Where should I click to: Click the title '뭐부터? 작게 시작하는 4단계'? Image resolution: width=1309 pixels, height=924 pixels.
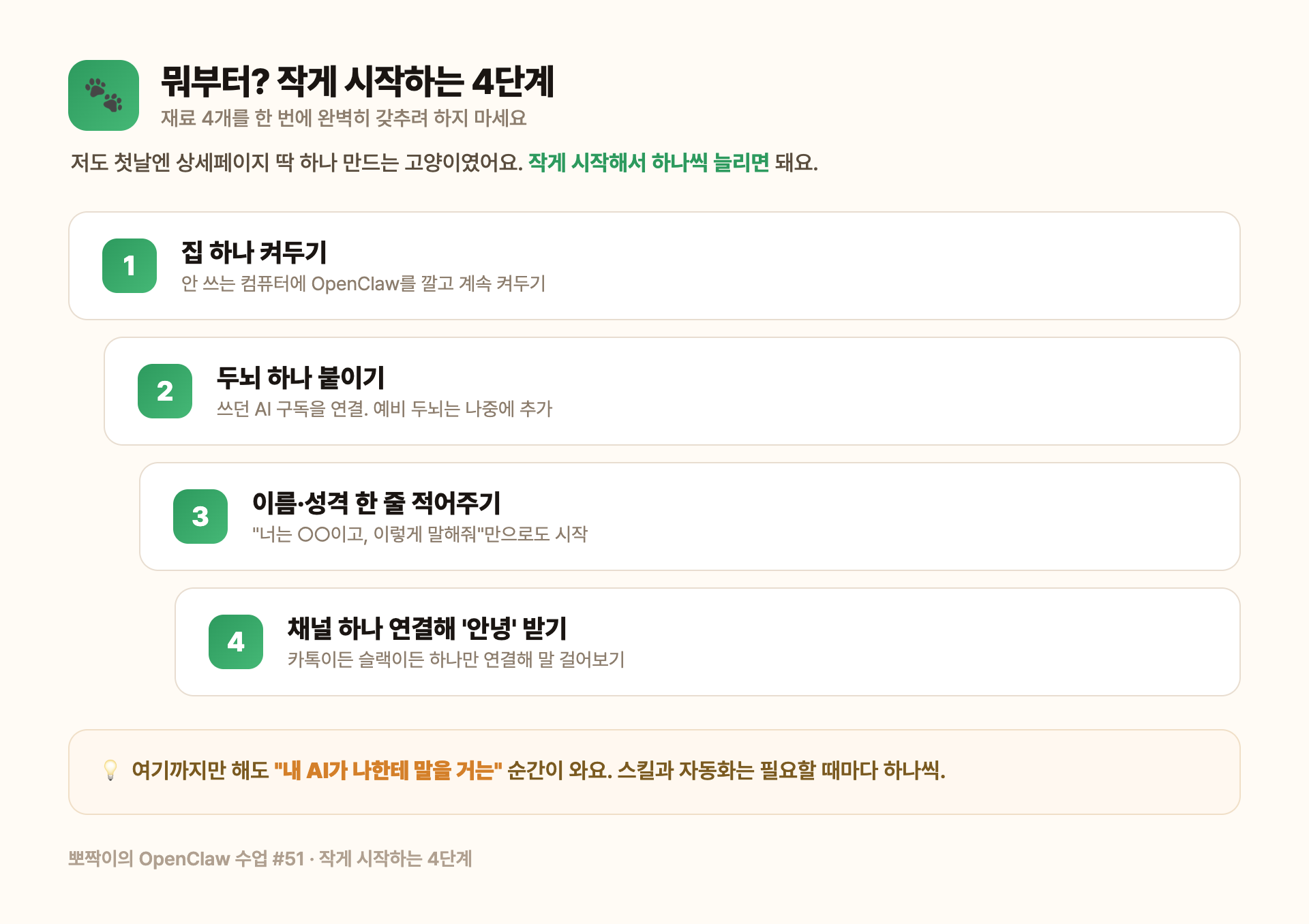[x=358, y=82]
